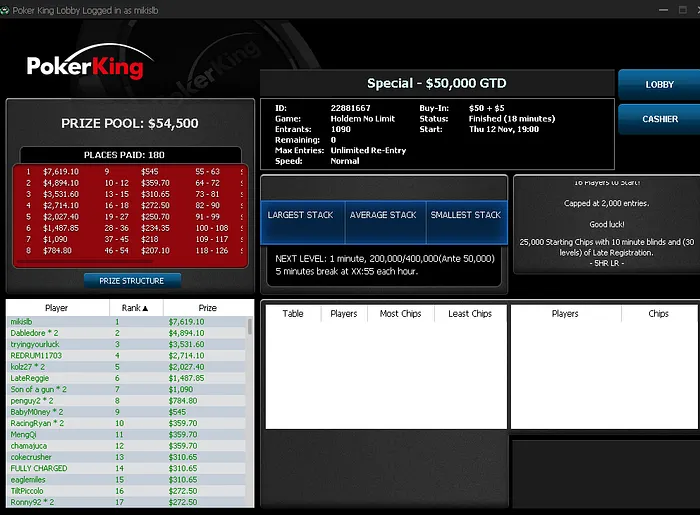Open the Lobby
The height and width of the screenshot is (515, 700).
click(659, 85)
